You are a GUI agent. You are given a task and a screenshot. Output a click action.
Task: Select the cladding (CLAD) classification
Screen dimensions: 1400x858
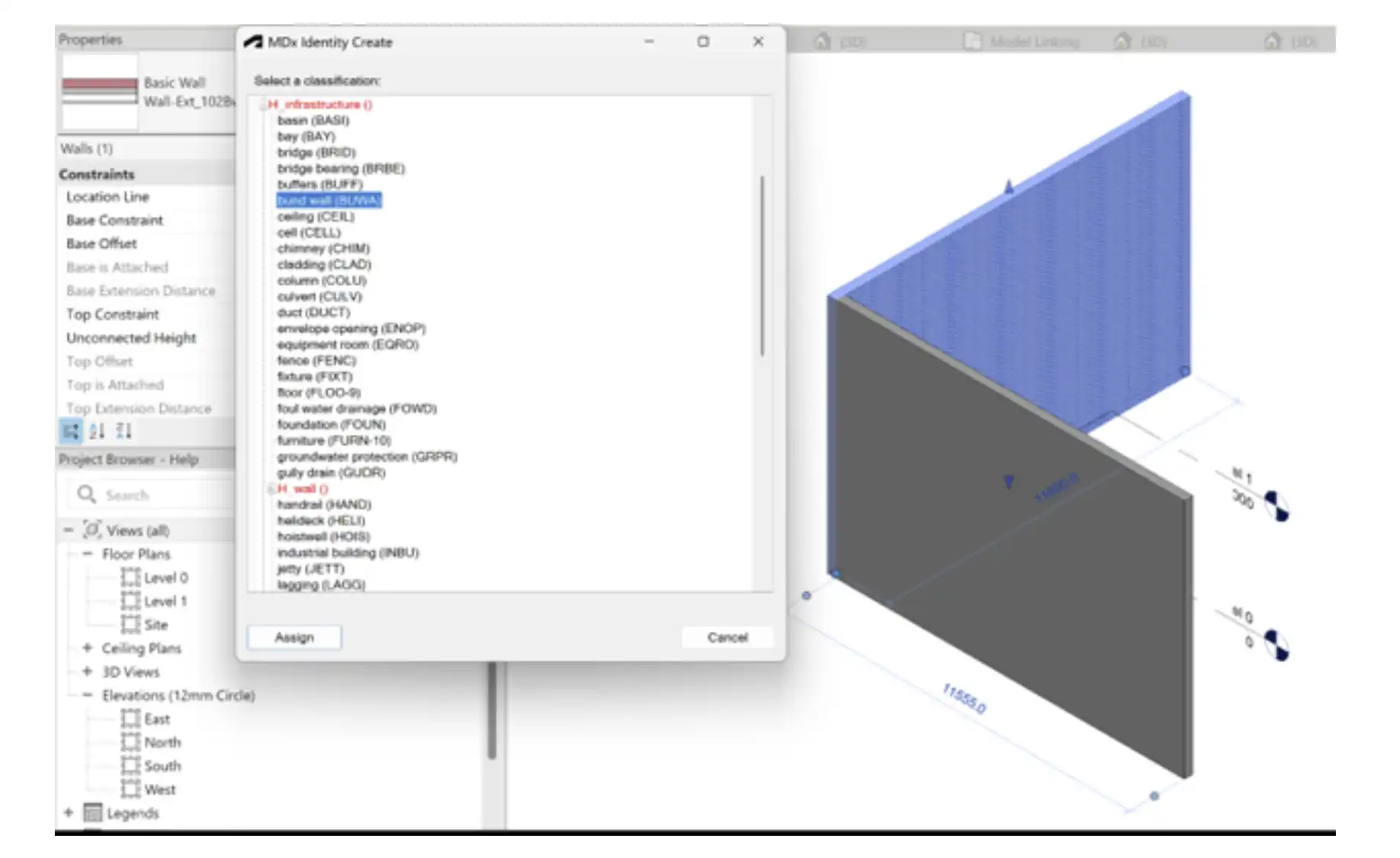324,265
